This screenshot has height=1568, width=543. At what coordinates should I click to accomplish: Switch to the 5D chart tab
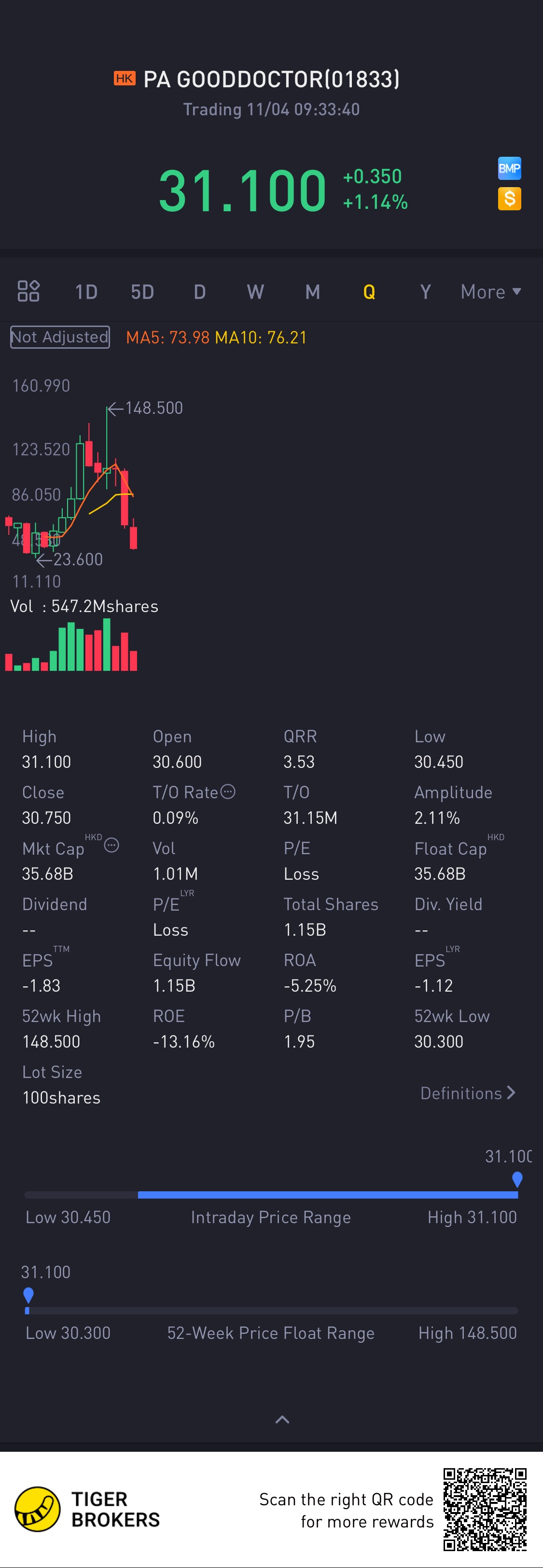(142, 292)
